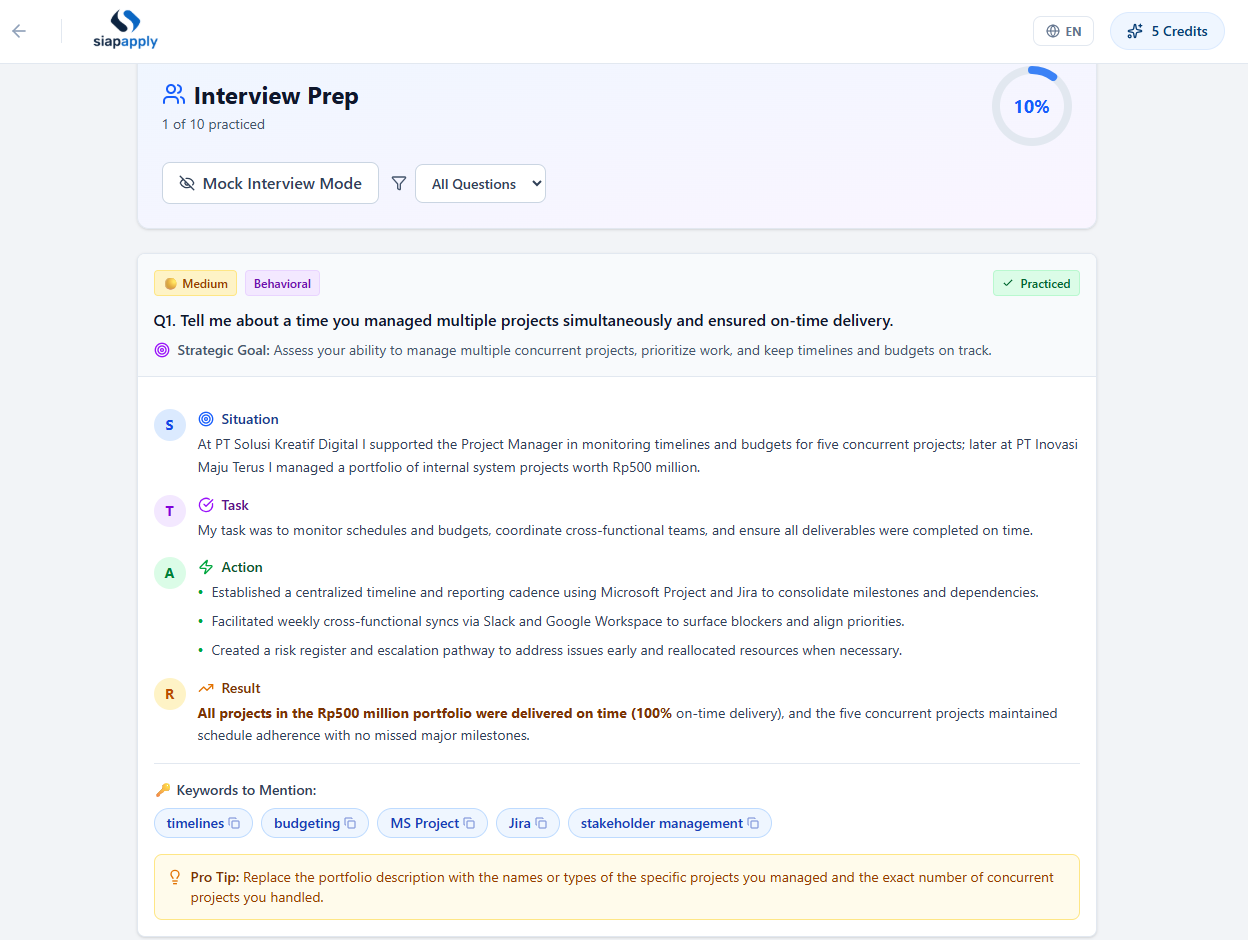Image resolution: width=1248 pixels, height=940 pixels.
Task: Click the Pro Tip text box
Action: click(x=617, y=887)
